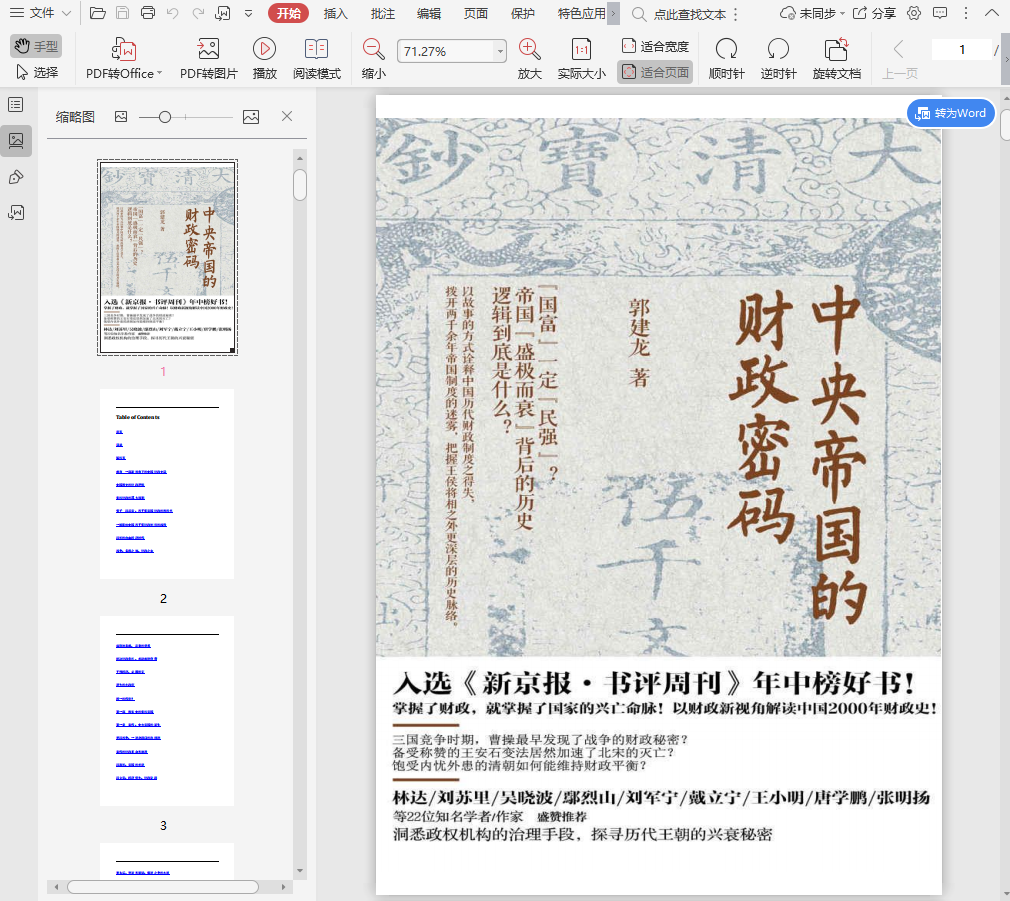Select the 手型 hand tool
1010x901 pixels.
[36, 46]
